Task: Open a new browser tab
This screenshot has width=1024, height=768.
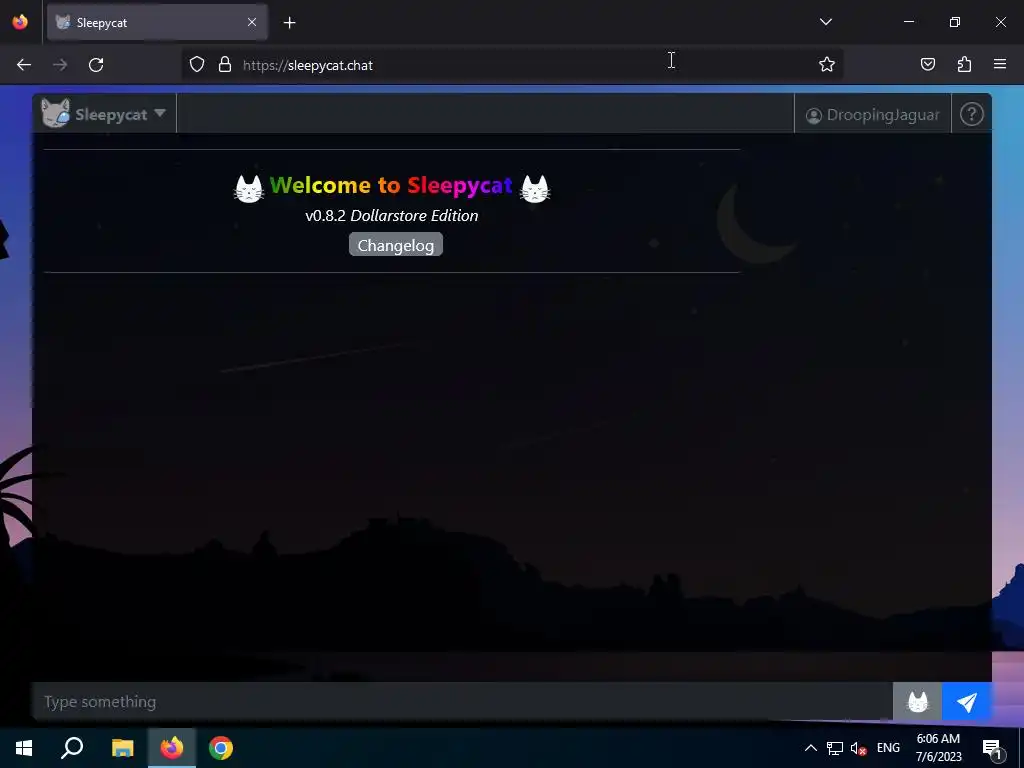Action: tap(290, 23)
